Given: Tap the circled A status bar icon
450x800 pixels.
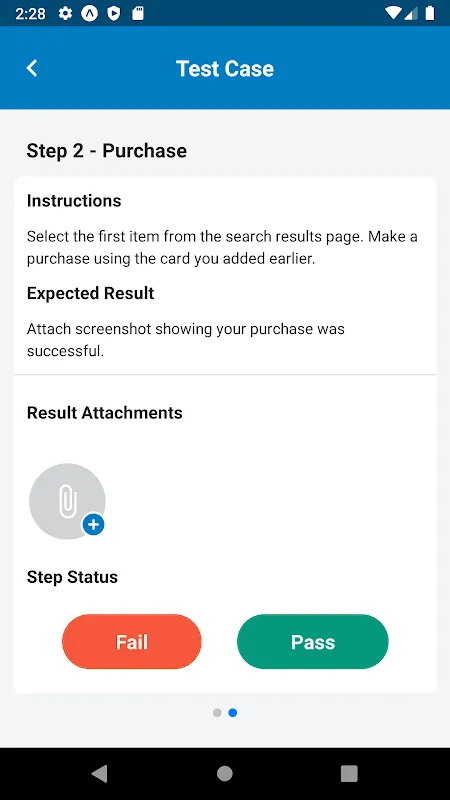Looking at the screenshot, I should (x=89, y=13).
